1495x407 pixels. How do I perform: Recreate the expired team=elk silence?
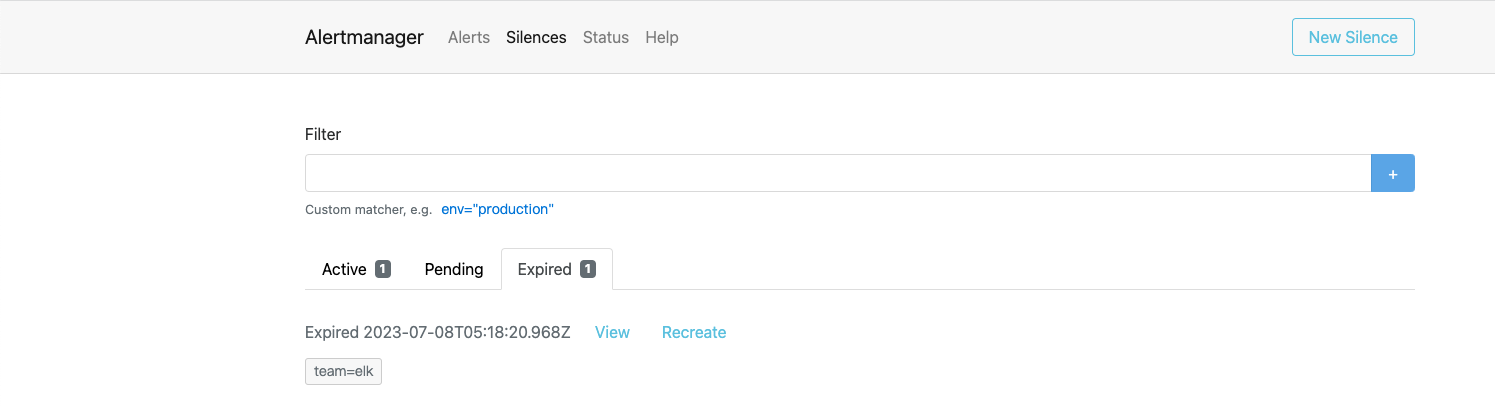pos(694,332)
